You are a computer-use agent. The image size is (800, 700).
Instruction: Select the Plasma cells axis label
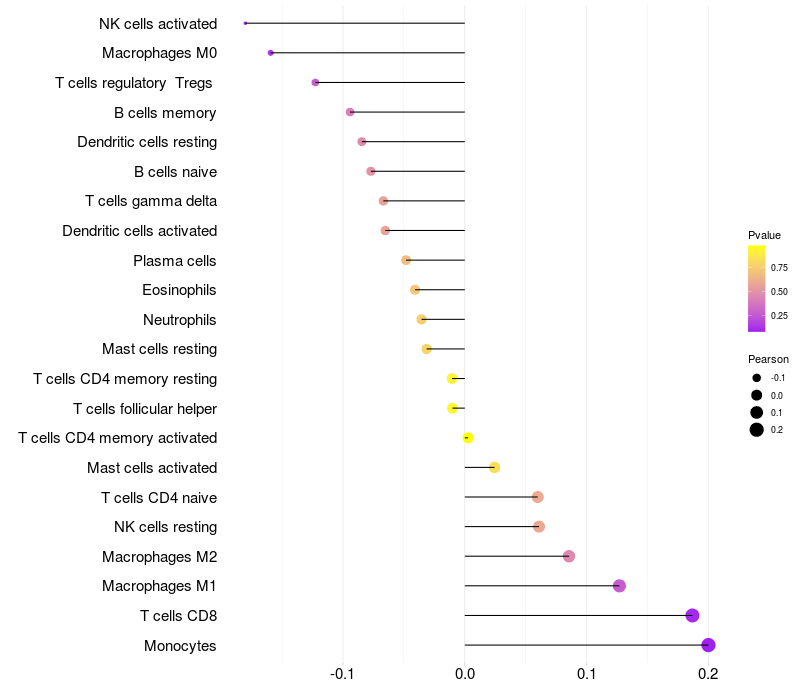coord(174,261)
